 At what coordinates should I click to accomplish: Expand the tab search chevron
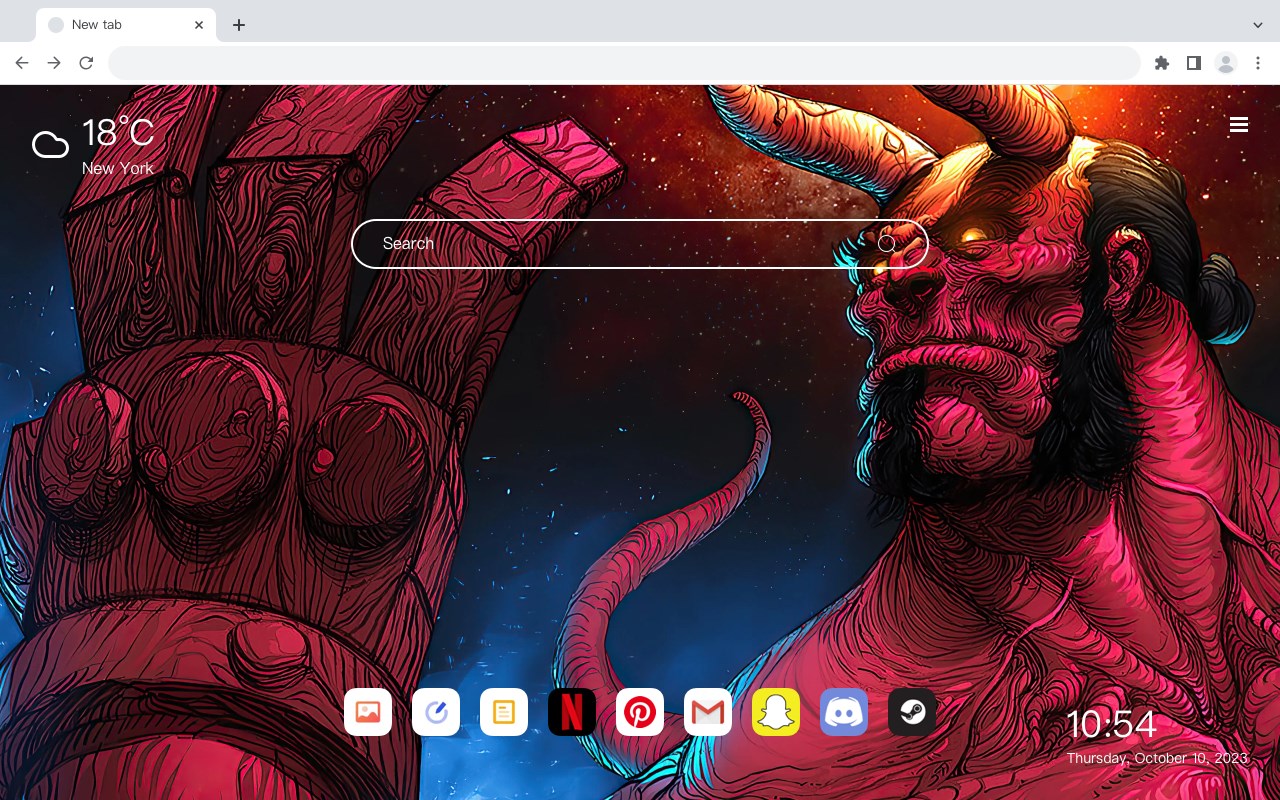click(x=1258, y=25)
